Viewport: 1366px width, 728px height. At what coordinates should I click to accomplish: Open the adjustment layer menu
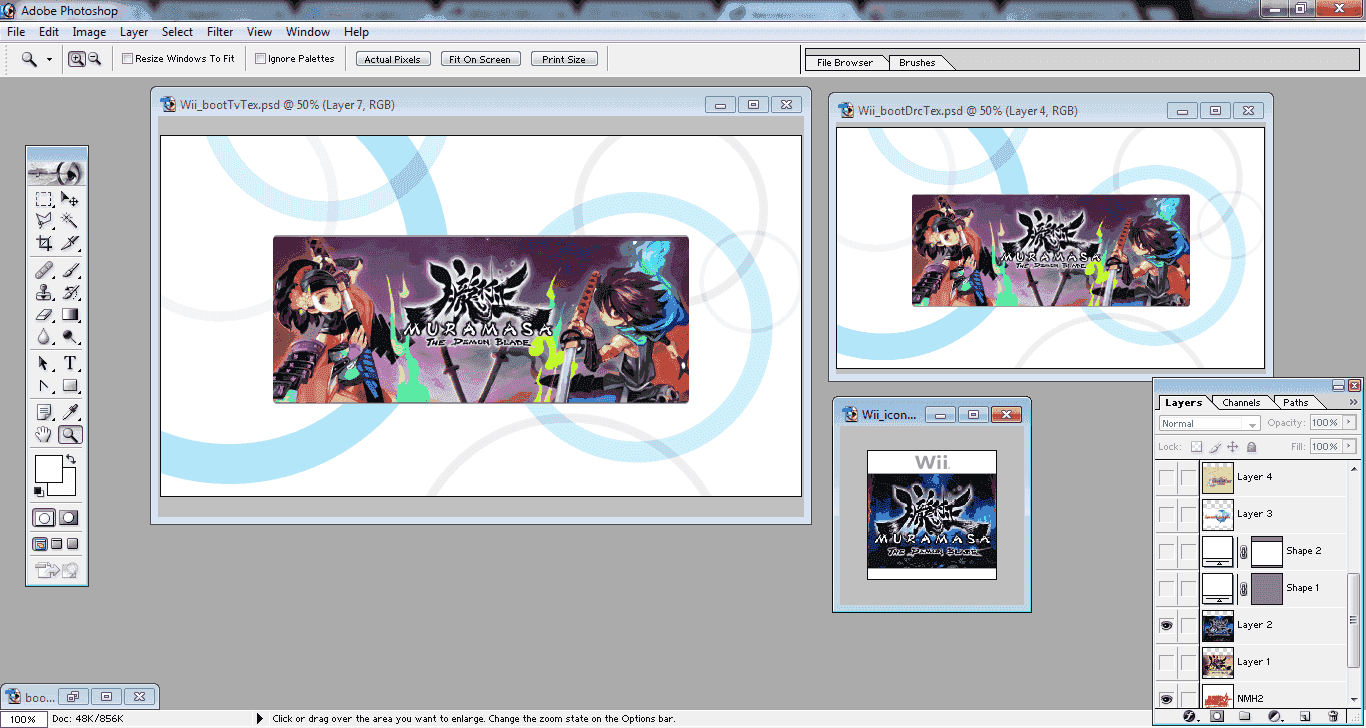[1275, 716]
